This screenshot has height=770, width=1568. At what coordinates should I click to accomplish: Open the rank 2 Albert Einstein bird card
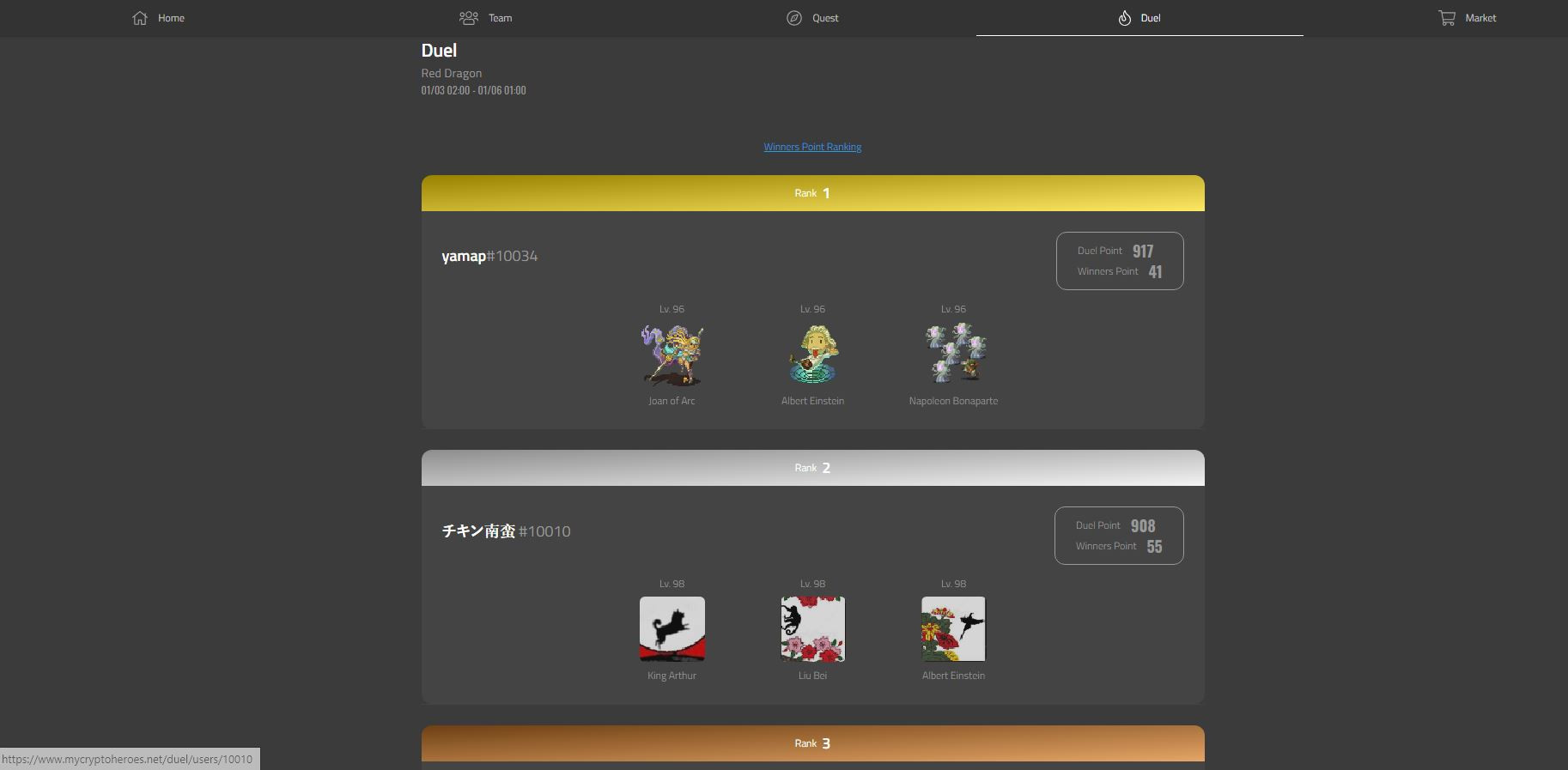point(953,629)
